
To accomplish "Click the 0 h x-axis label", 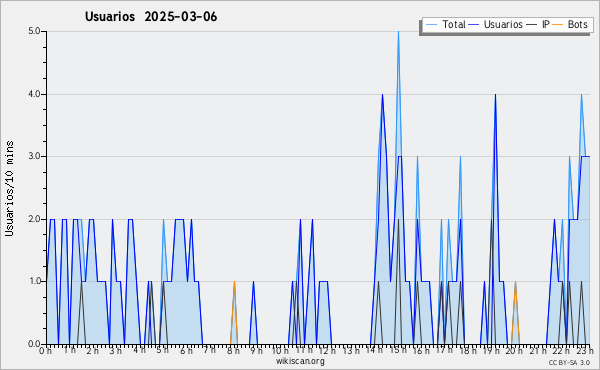I will tap(45, 351).
